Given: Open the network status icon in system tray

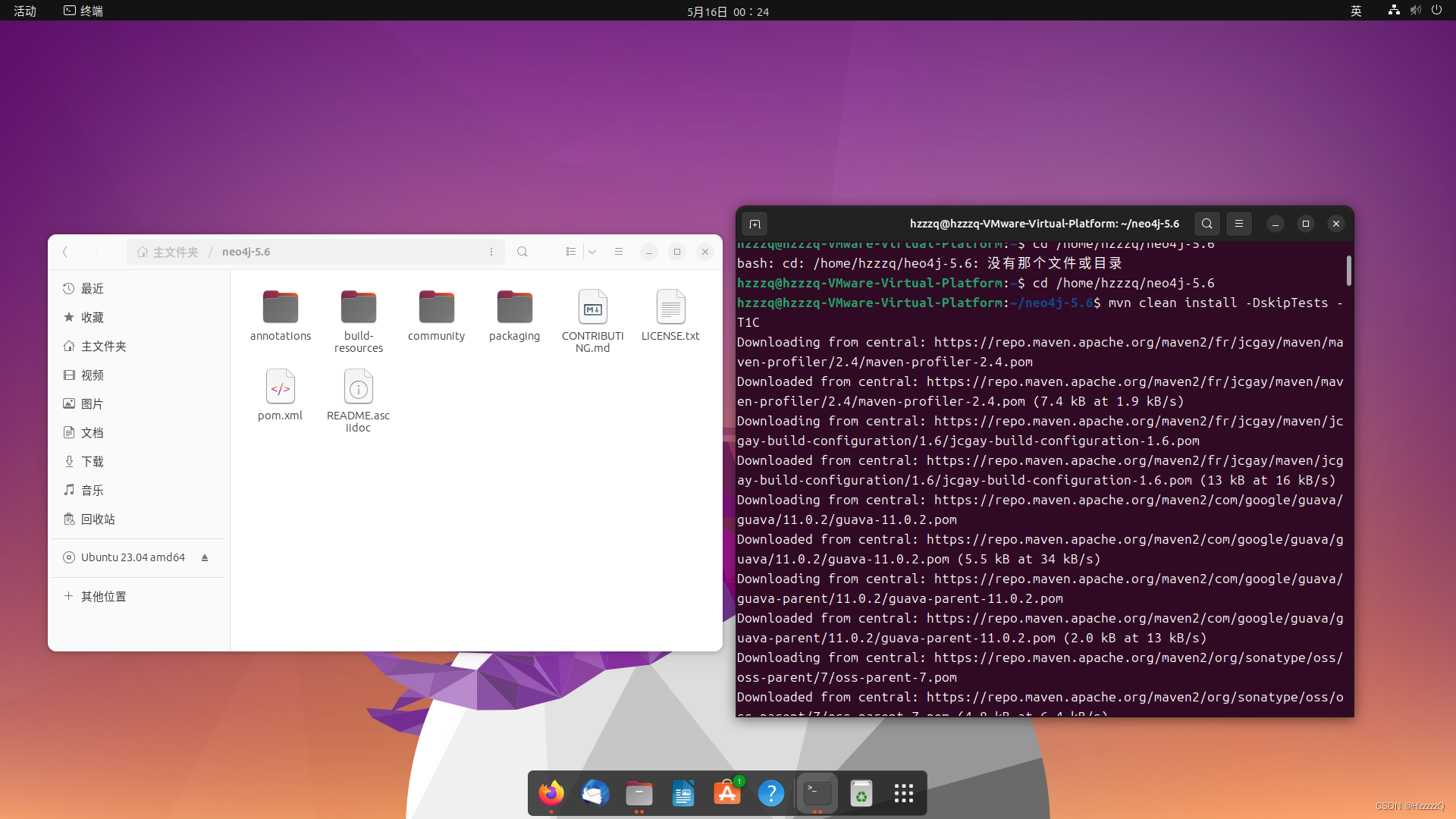Looking at the screenshot, I should pos(1394,10).
